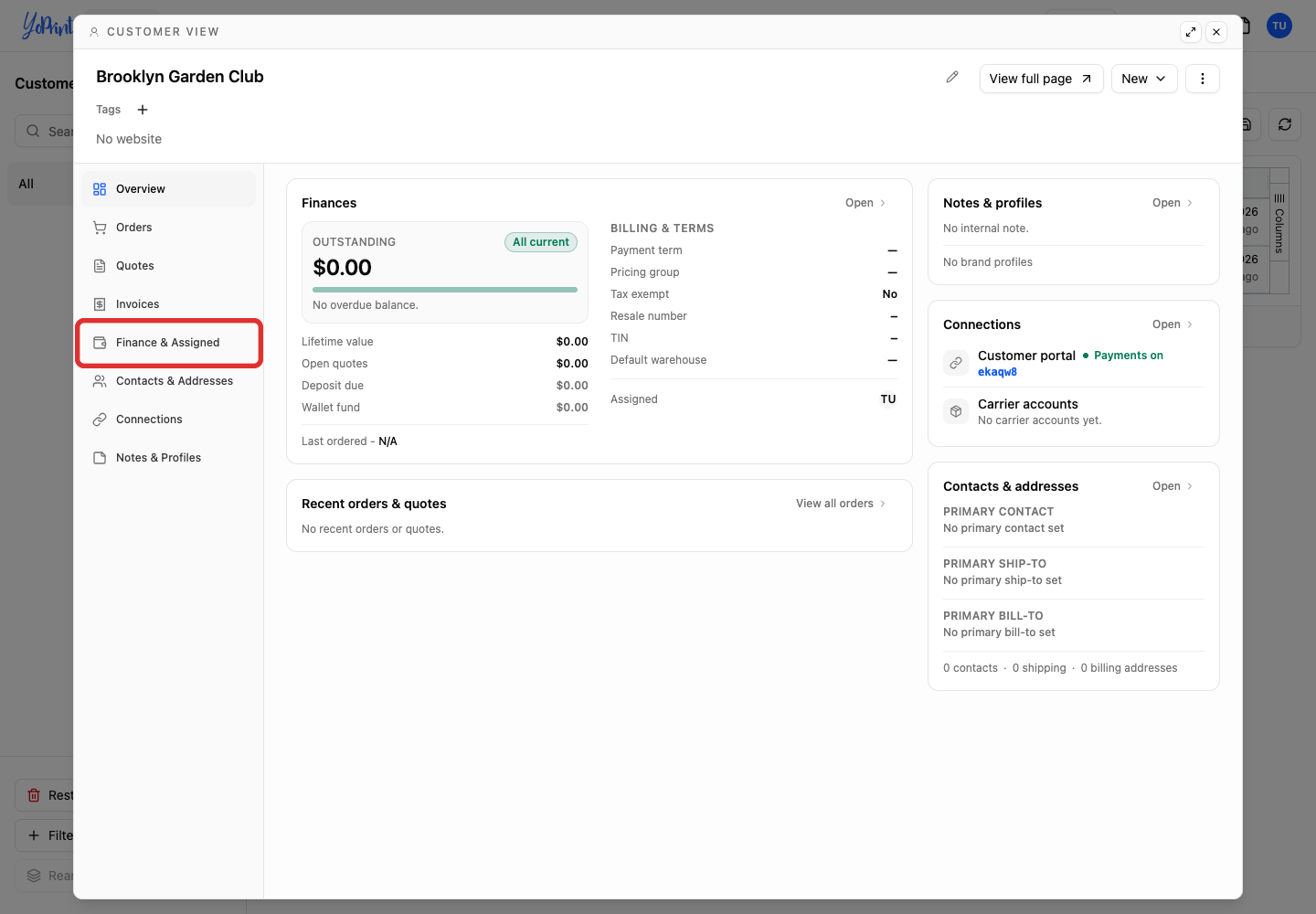1316x914 pixels.
Task: Open Contacts & Addresses in the sidebar
Action: click(x=169, y=381)
